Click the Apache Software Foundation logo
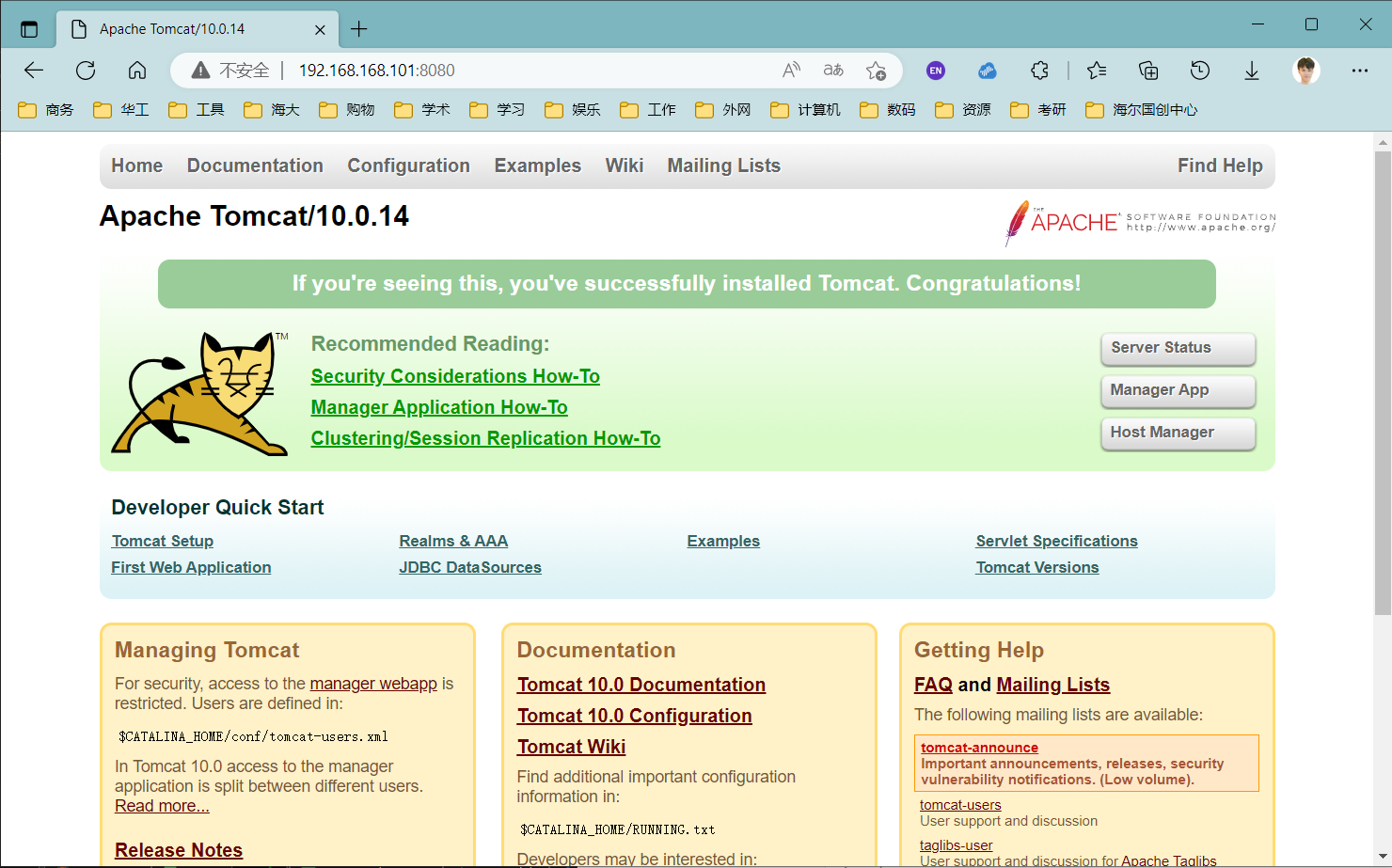Image resolution: width=1392 pixels, height=868 pixels. point(1140,223)
